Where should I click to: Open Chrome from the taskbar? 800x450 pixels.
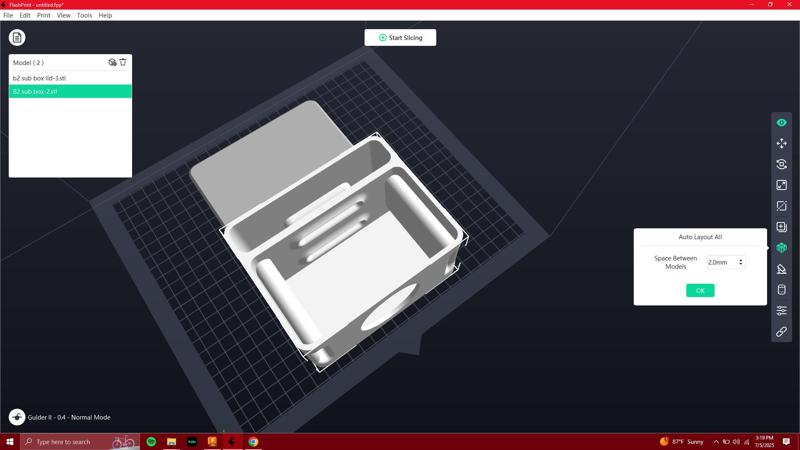click(253, 442)
